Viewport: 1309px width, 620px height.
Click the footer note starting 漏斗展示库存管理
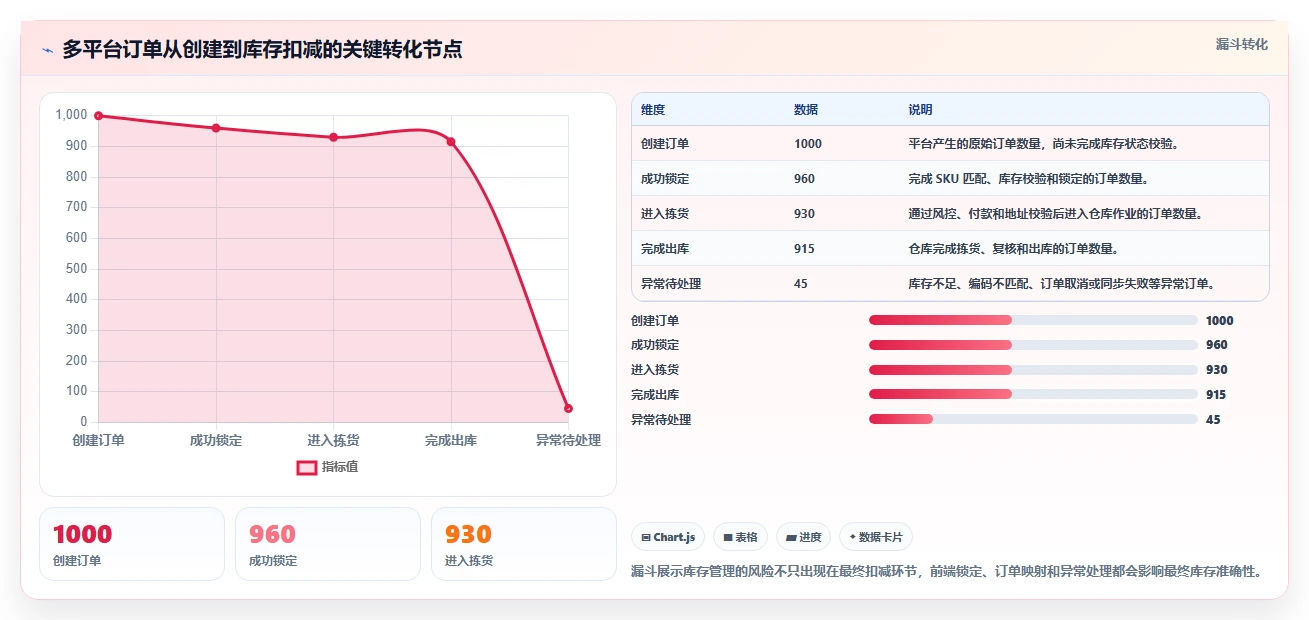coord(946,572)
